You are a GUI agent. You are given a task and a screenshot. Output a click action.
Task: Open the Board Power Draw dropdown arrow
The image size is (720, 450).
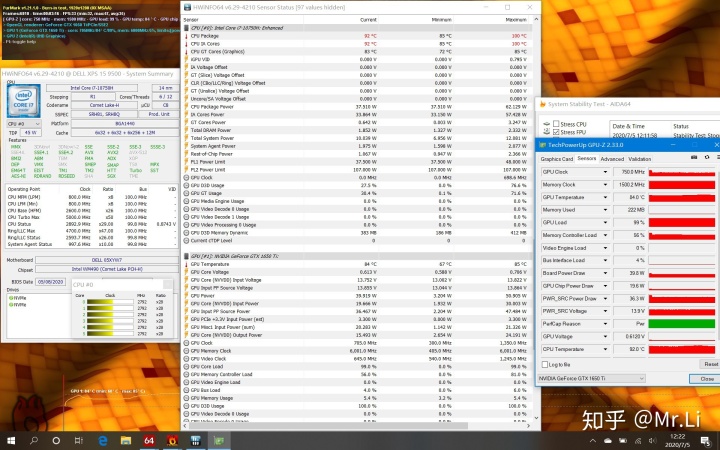[x=605, y=273]
